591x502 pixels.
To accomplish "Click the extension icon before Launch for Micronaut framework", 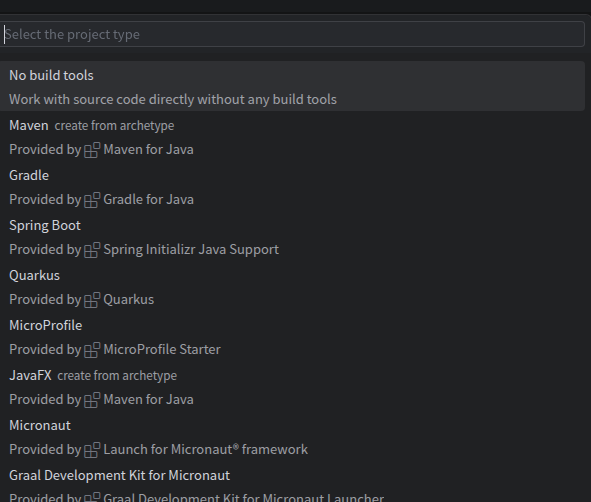I will coord(92,450).
